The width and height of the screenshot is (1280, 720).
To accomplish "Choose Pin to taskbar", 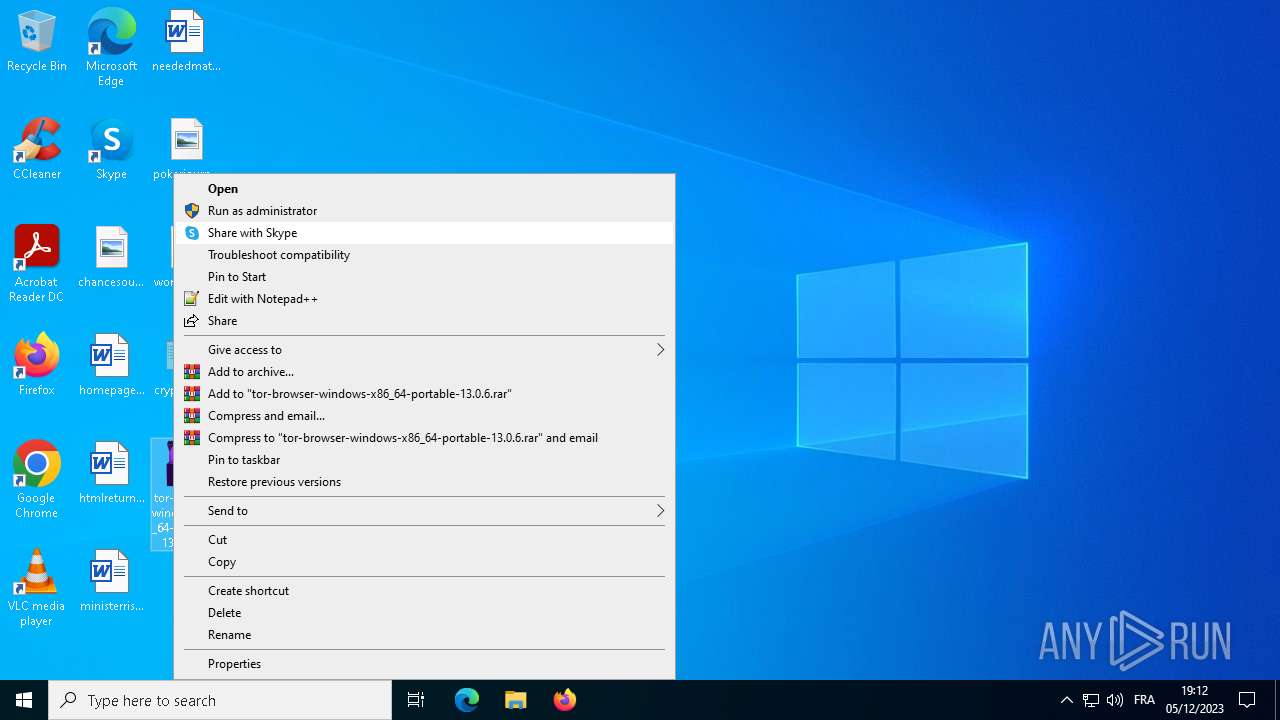I will pos(424,460).
